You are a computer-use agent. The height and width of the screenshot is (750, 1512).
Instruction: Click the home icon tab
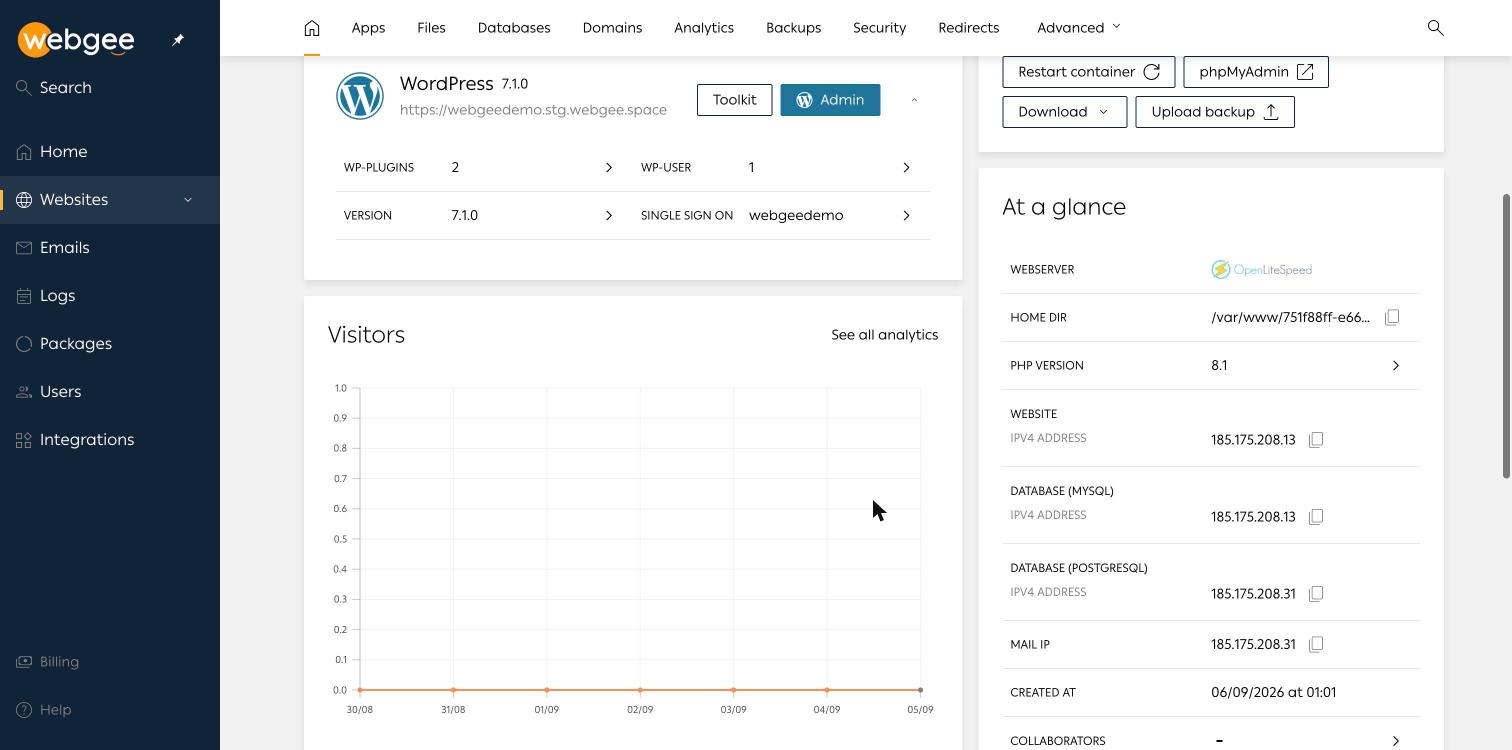coord(312,28)
